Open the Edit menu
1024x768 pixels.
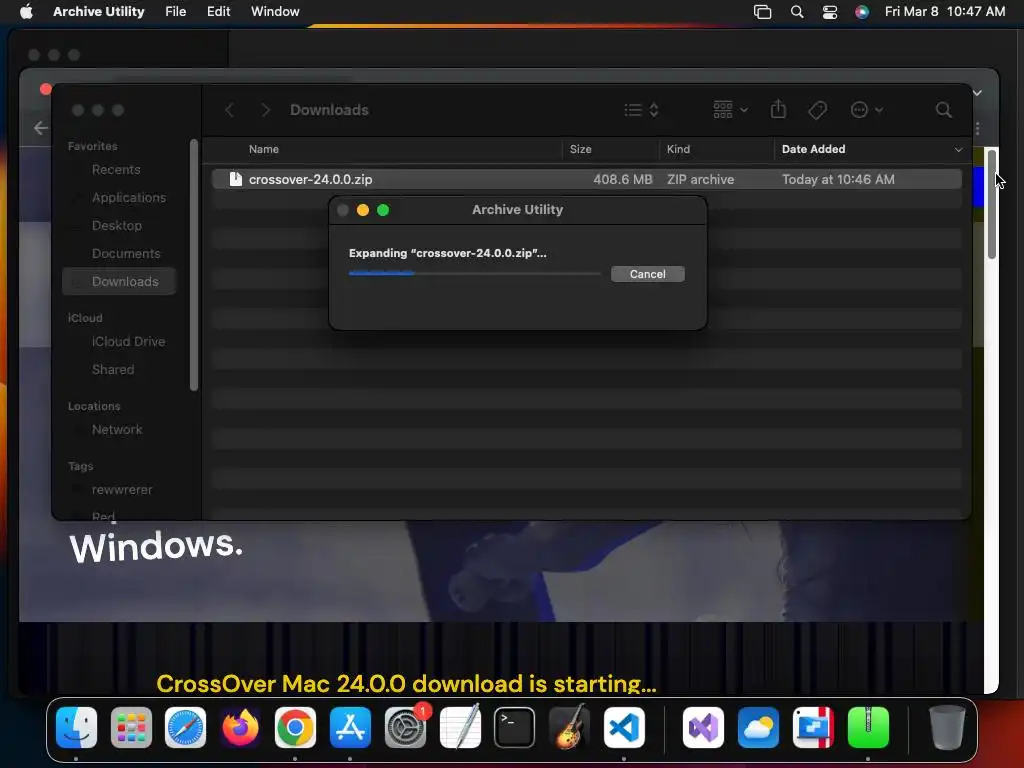pyautogui.click(x=218, y=11)
